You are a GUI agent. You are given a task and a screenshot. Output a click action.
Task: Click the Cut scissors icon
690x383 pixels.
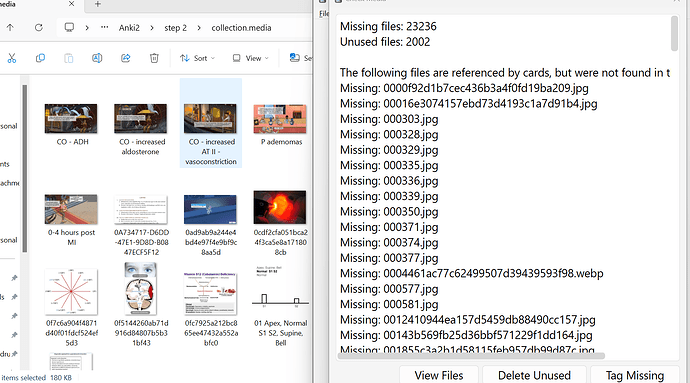(12, 58)
